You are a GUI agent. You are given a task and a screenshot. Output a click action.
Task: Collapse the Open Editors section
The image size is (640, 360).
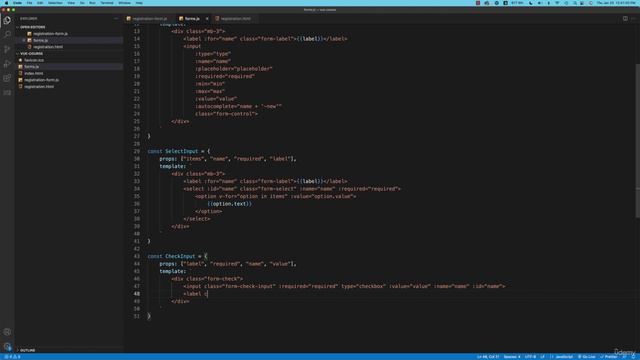click(x=32, y=27)
